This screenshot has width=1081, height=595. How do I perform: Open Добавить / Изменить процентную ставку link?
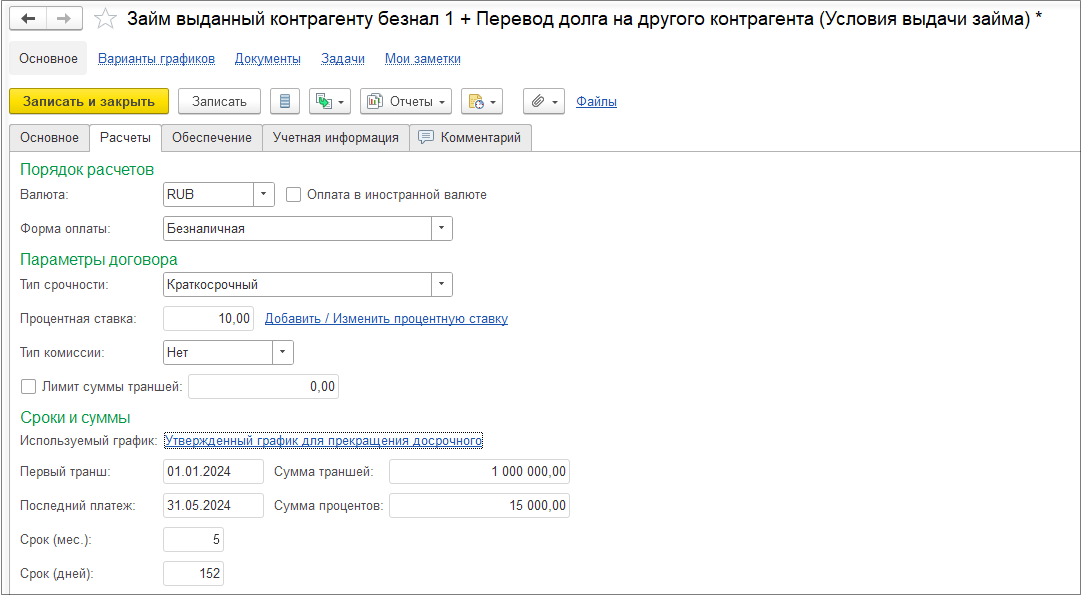(387, 319)
